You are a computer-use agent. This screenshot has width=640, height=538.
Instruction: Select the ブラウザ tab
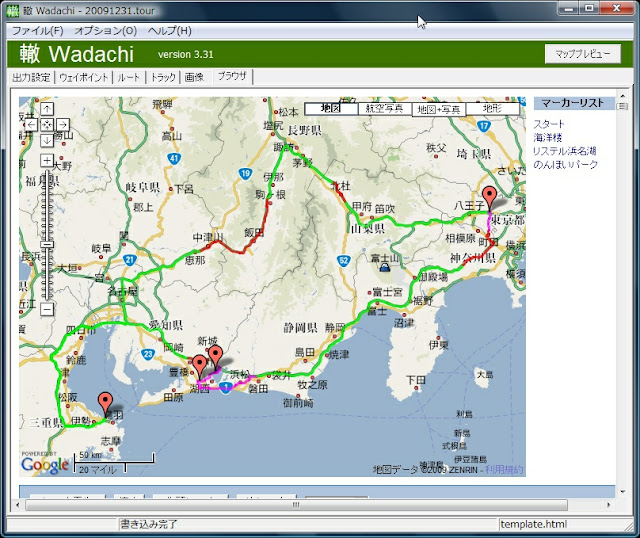point(232,76)
